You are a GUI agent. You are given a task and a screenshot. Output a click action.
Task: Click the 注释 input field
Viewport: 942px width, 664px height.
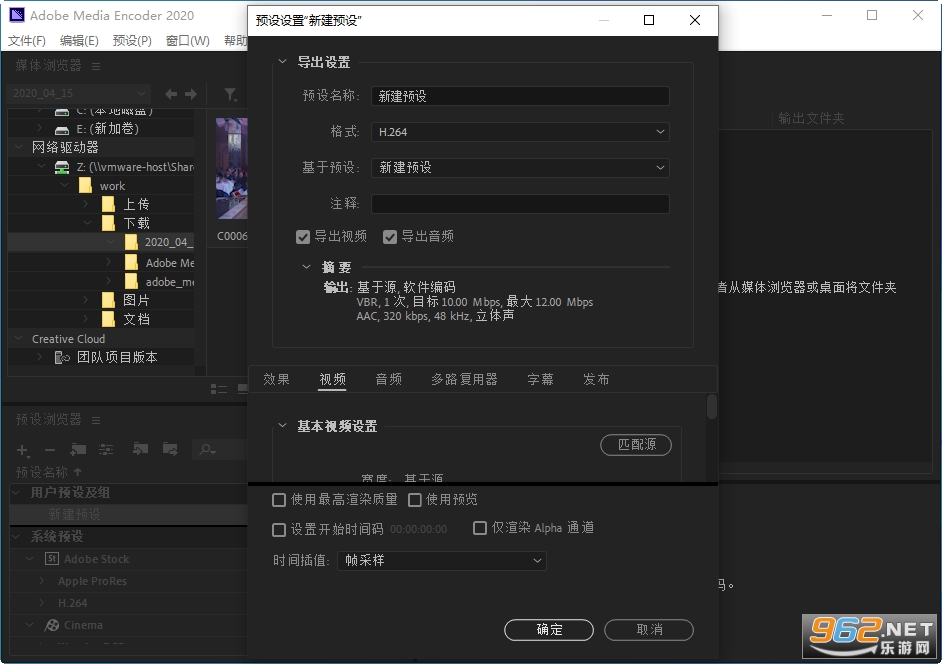[520, 204]
